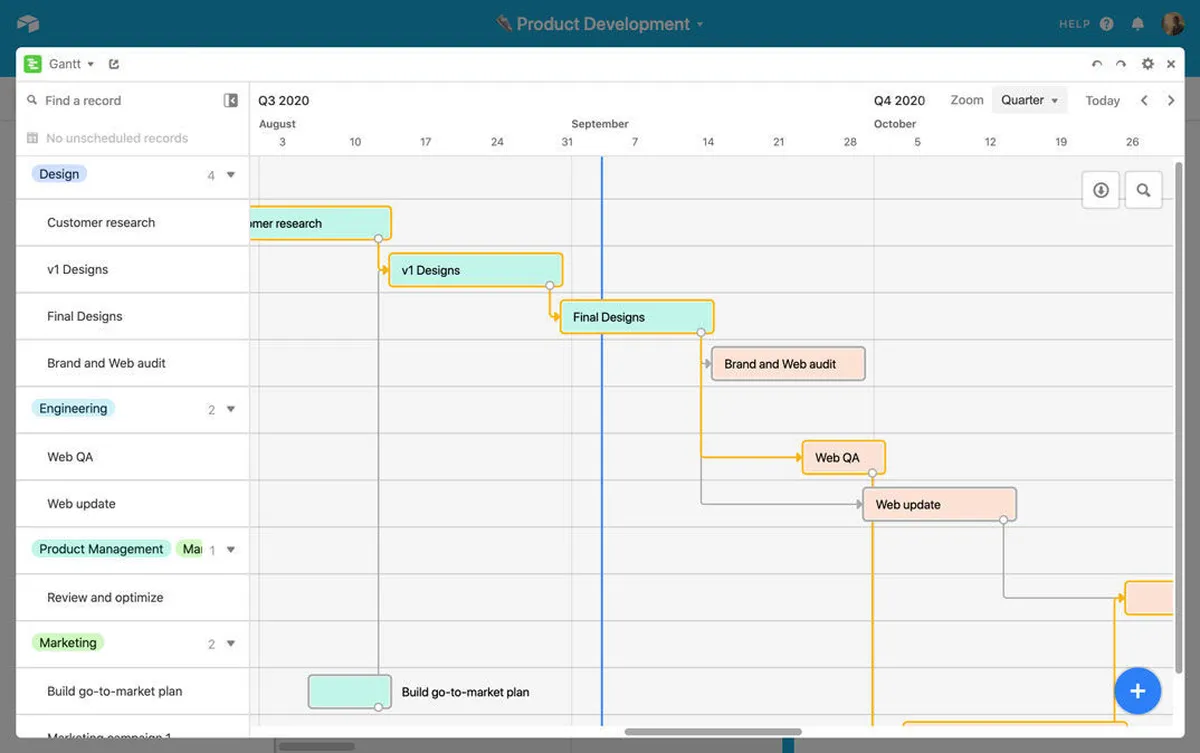Click the blue add record plus button
Image resolution: width=1200 pixels, height=753 pixels.
[1137, 691]
